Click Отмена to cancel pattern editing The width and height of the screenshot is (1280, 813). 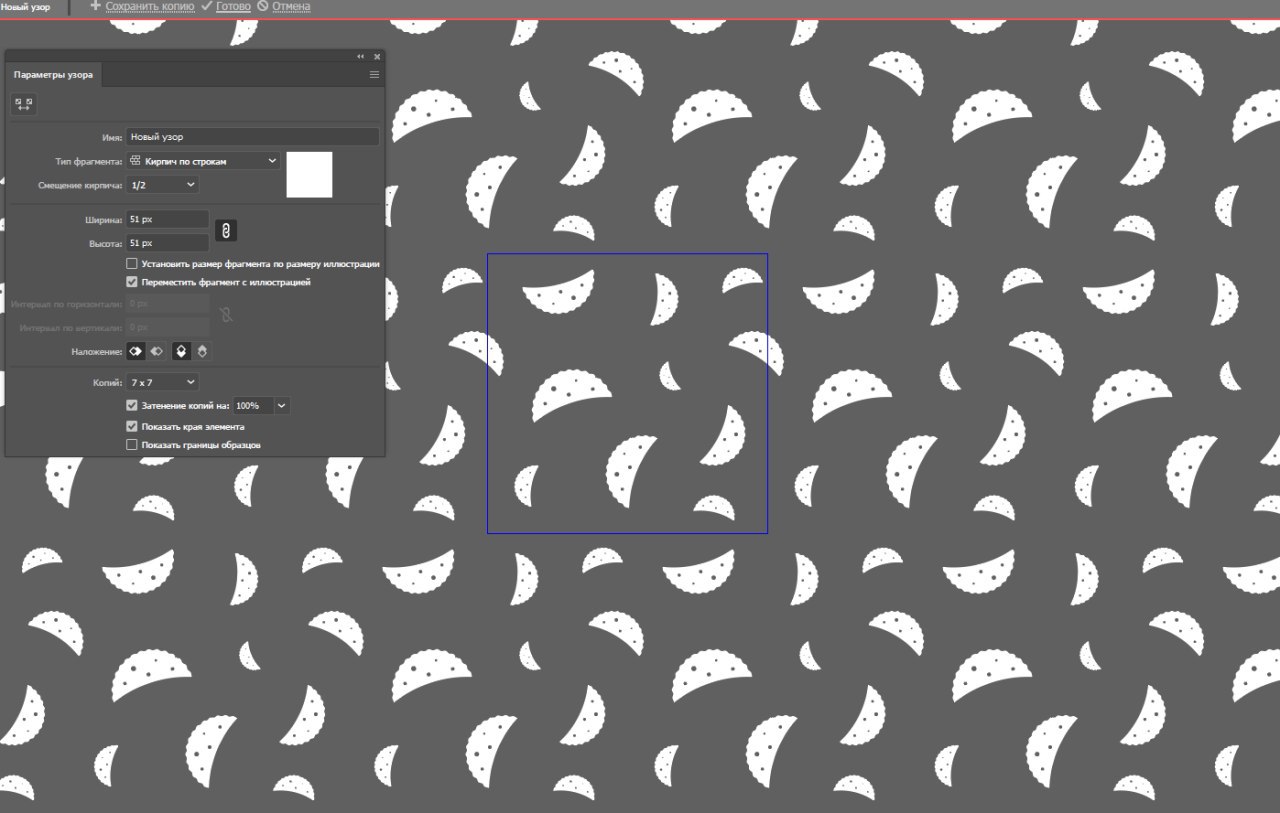pyautogui.click(x=291, y=6)
